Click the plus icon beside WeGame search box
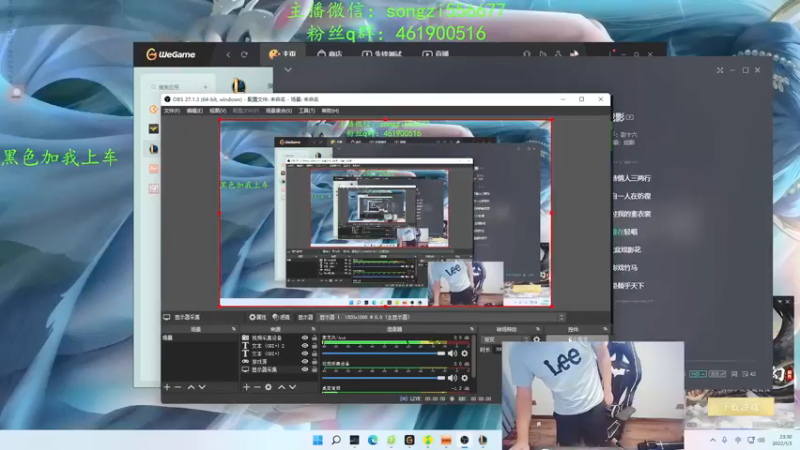Image resolution: width=800 pixels, height=450 pixels. point(205,87)
